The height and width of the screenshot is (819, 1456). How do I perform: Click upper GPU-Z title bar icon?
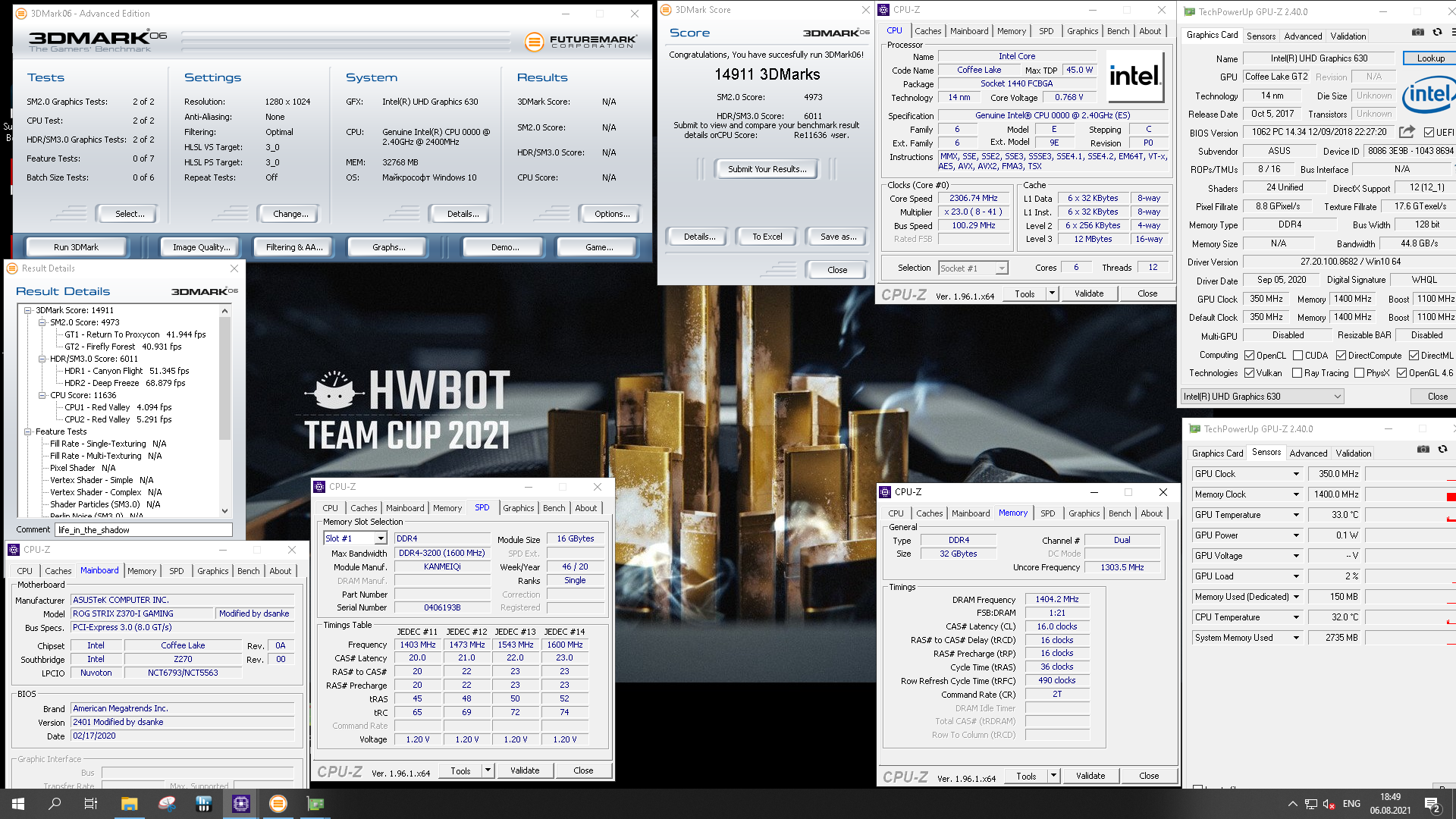pos(1190,12)
